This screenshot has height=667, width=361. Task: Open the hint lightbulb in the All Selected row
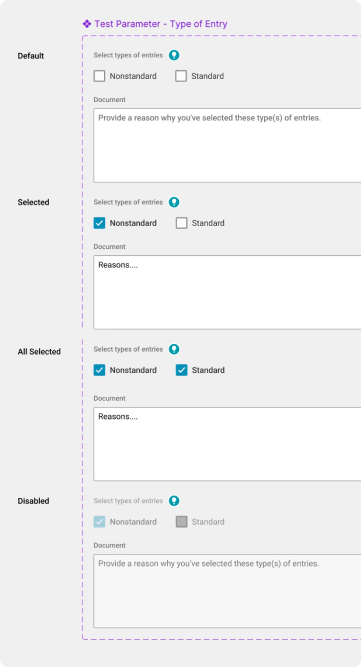point(174,349)
